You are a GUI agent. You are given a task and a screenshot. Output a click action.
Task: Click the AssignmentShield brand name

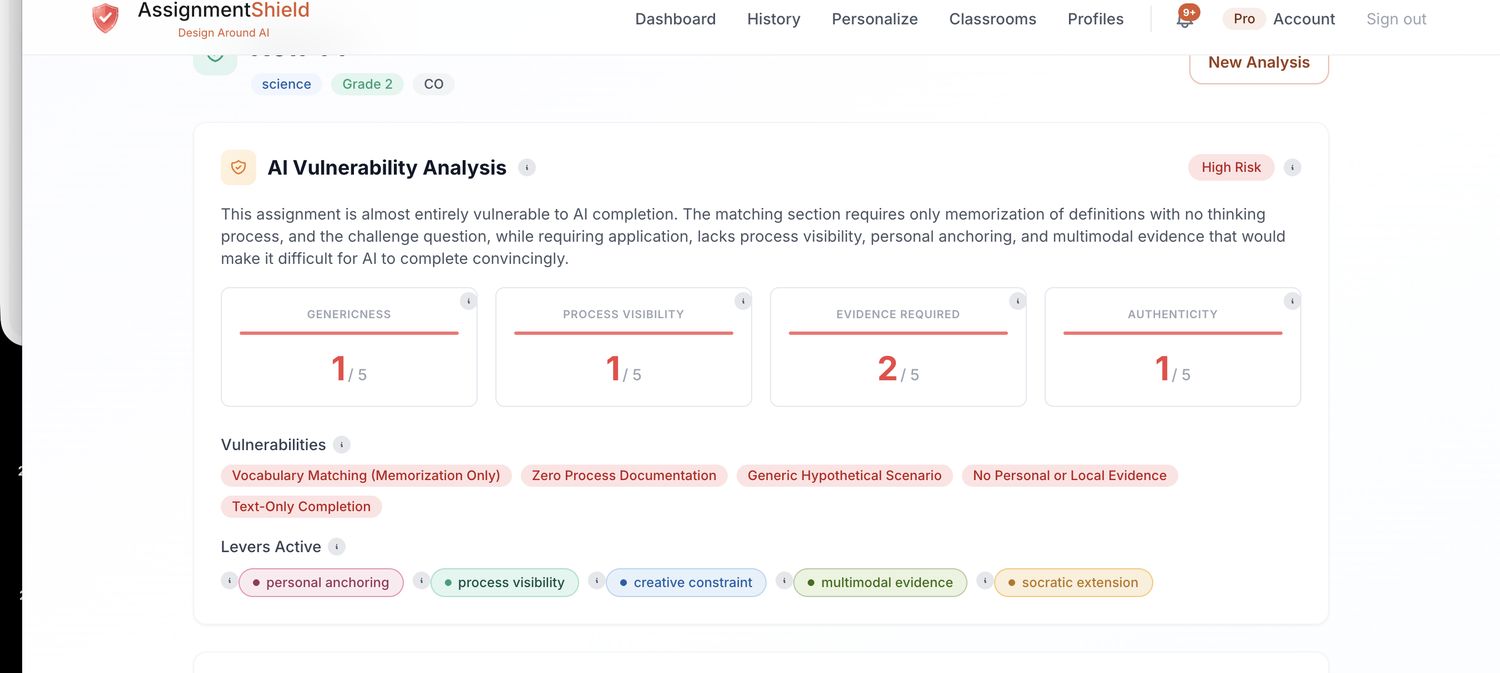point(224,11)
